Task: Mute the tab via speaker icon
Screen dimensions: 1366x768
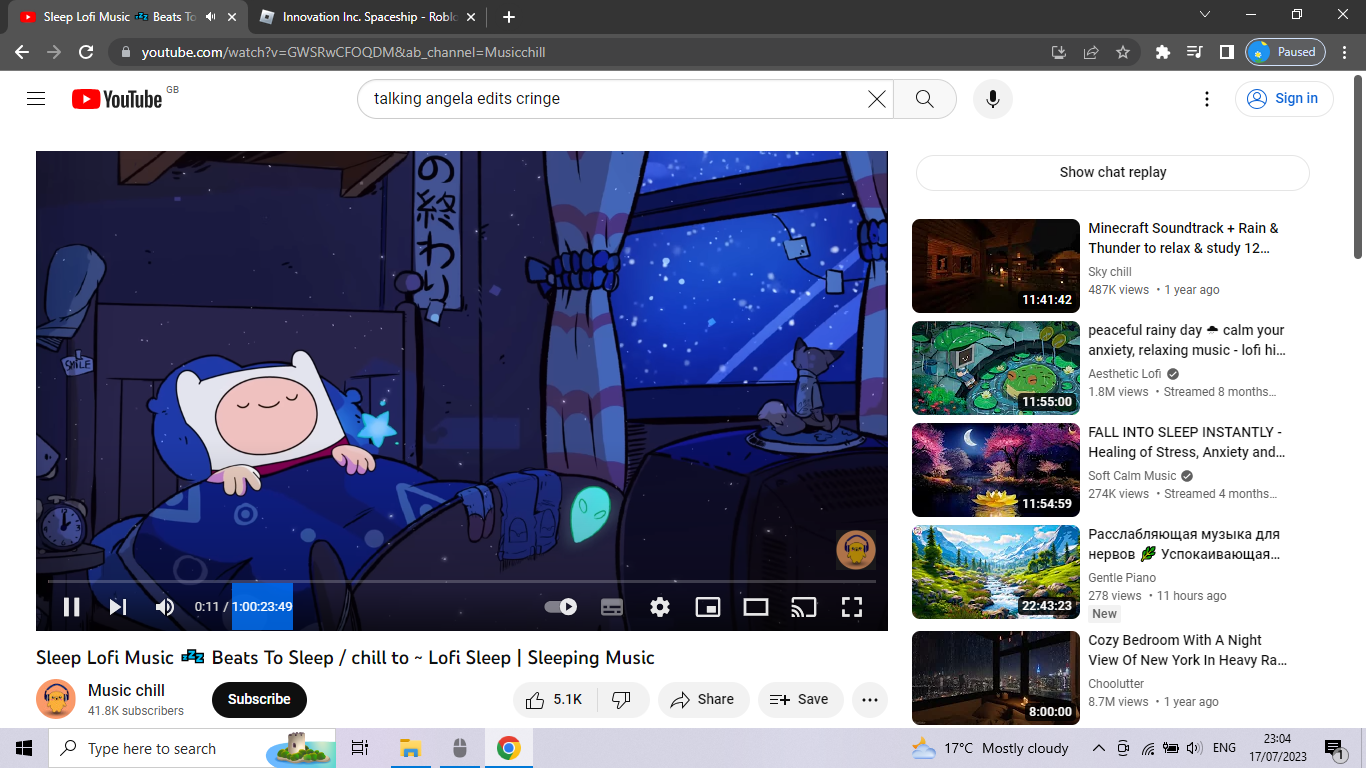Action: click(x=210, y=17)
